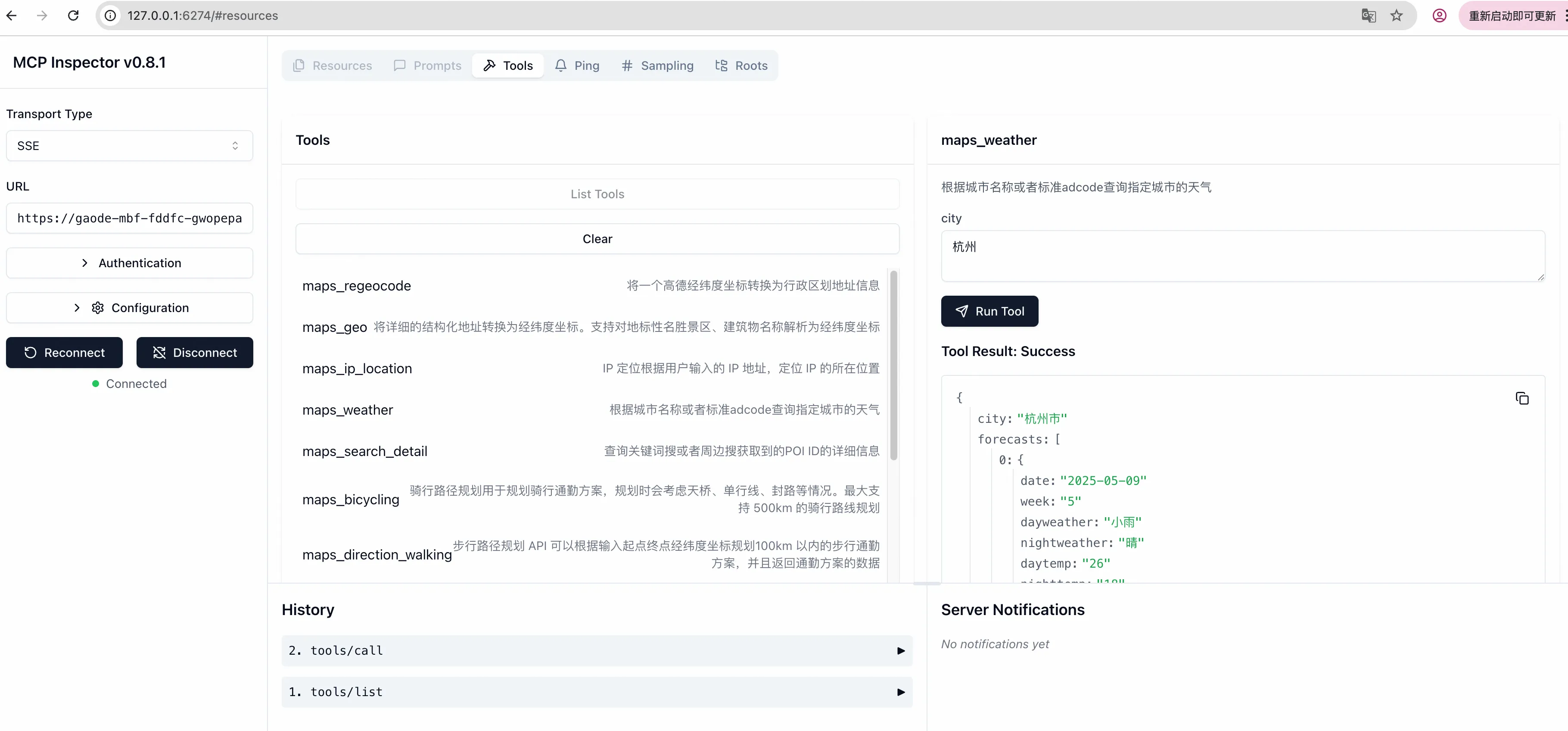Click the Tools hammer icon
Image resolution: width=1568 pixels, height=731 pixels.
click(490, 65)
